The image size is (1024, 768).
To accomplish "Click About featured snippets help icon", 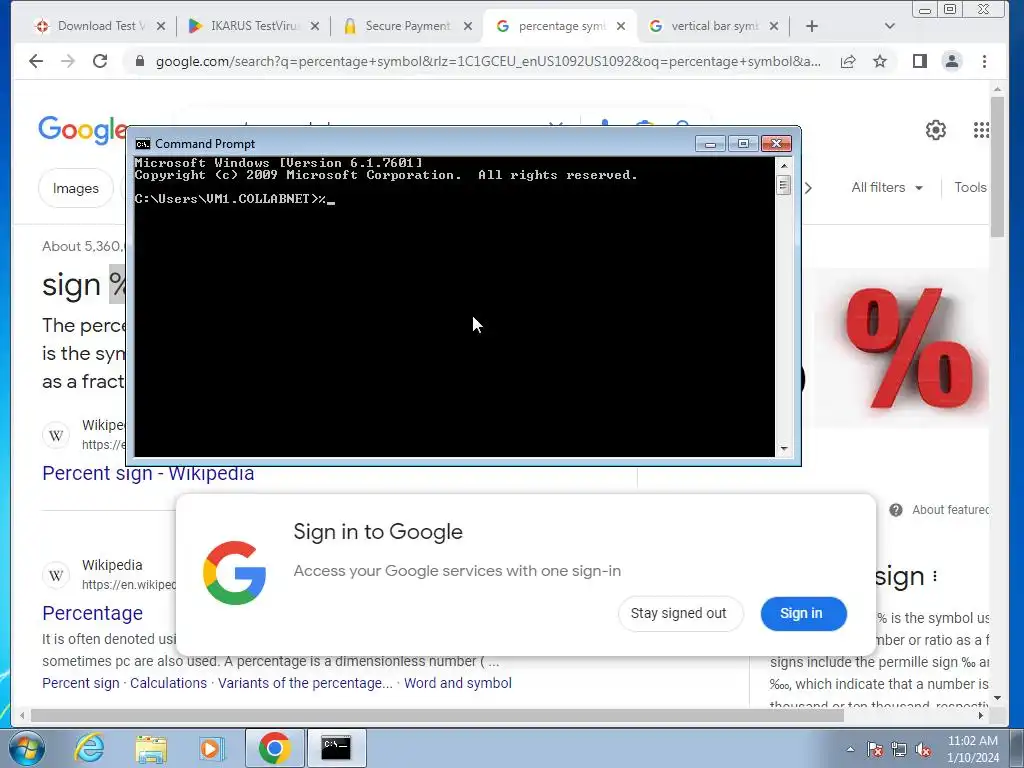I will pos(896,510).
